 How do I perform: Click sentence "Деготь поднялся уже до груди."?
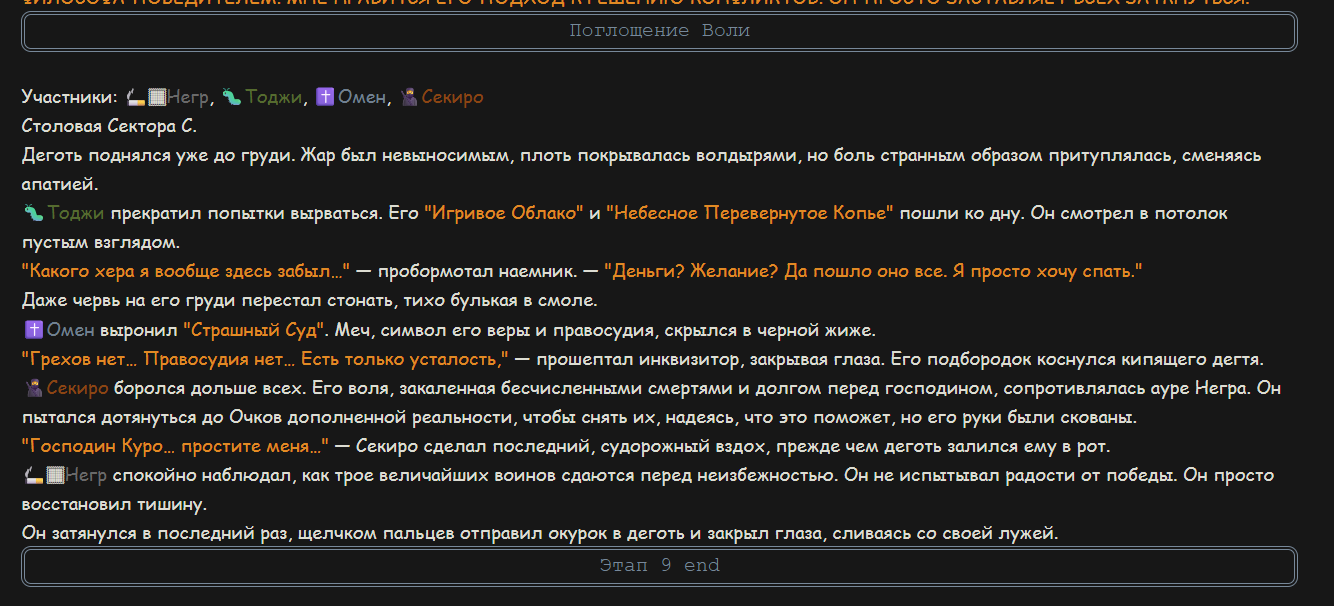(x=158, y=155)
